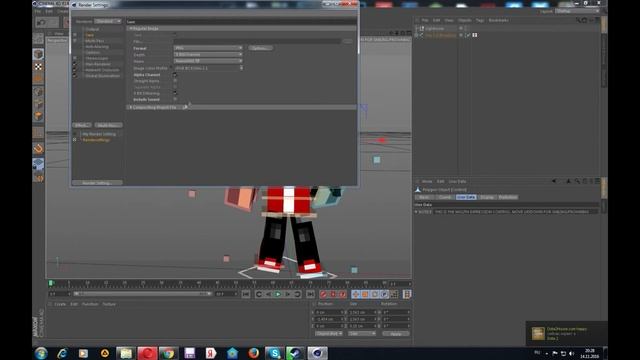Toggle the Global Illumination effect checkbox
The height and width of the screenshot is (360, 640).
[x=75, y=76]
